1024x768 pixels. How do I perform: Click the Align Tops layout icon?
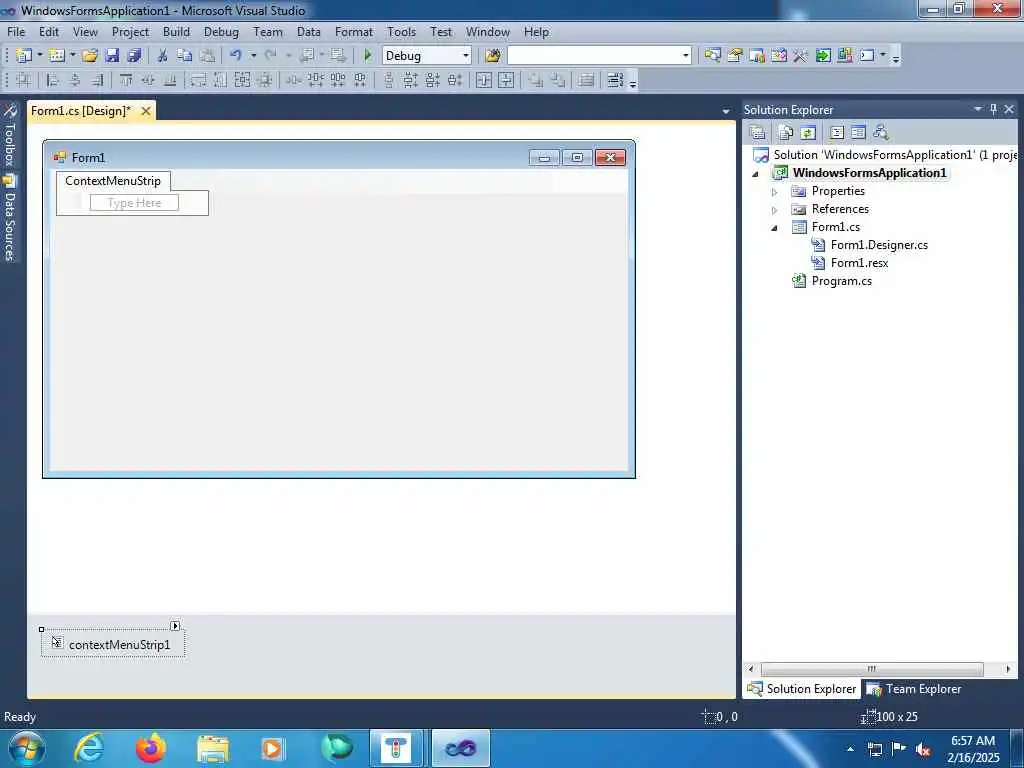(126, 80)
